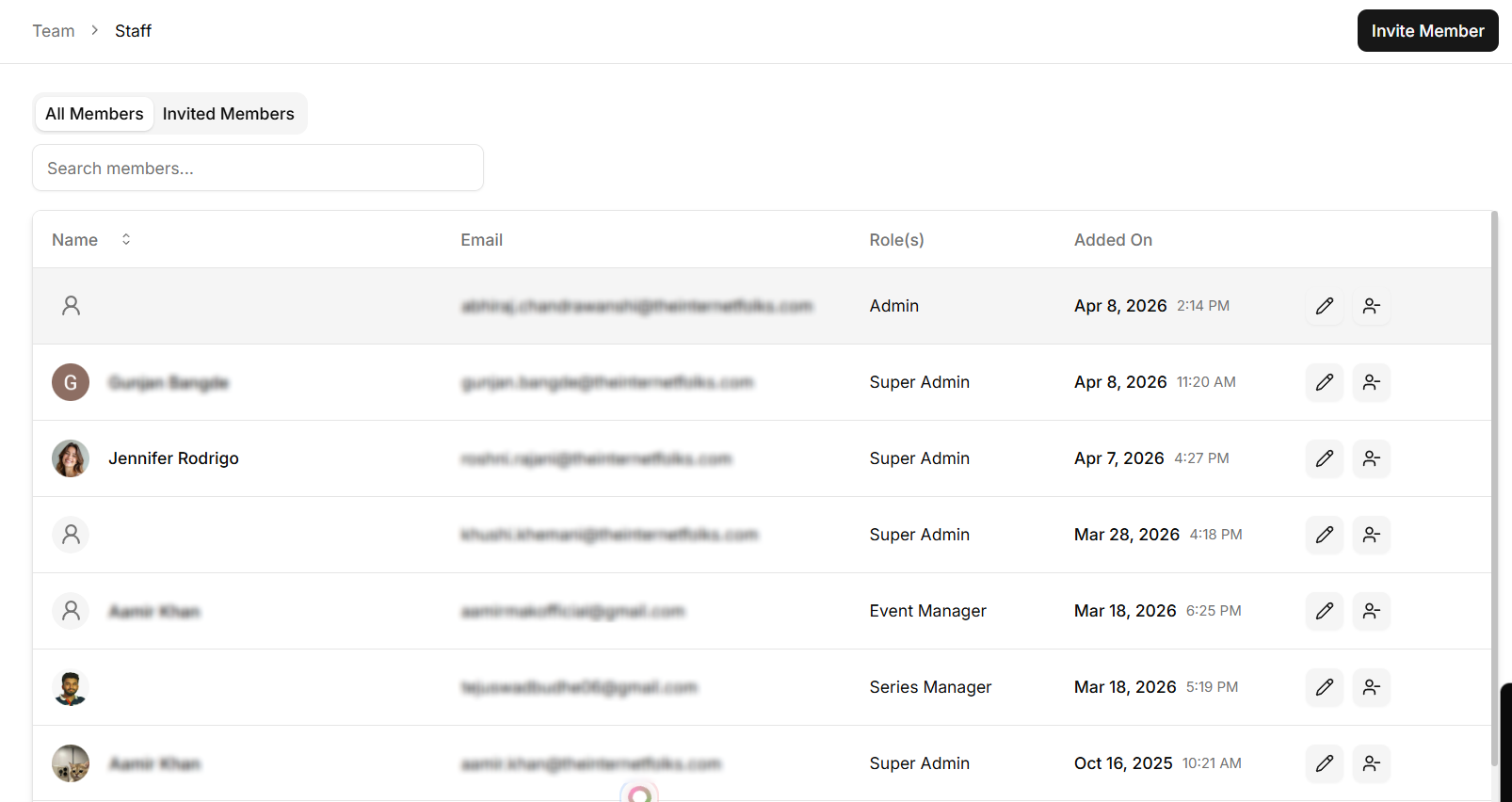Remove the Series Manager member
The width and height of the screenshot is (1512, 802).
(1371, 687)
